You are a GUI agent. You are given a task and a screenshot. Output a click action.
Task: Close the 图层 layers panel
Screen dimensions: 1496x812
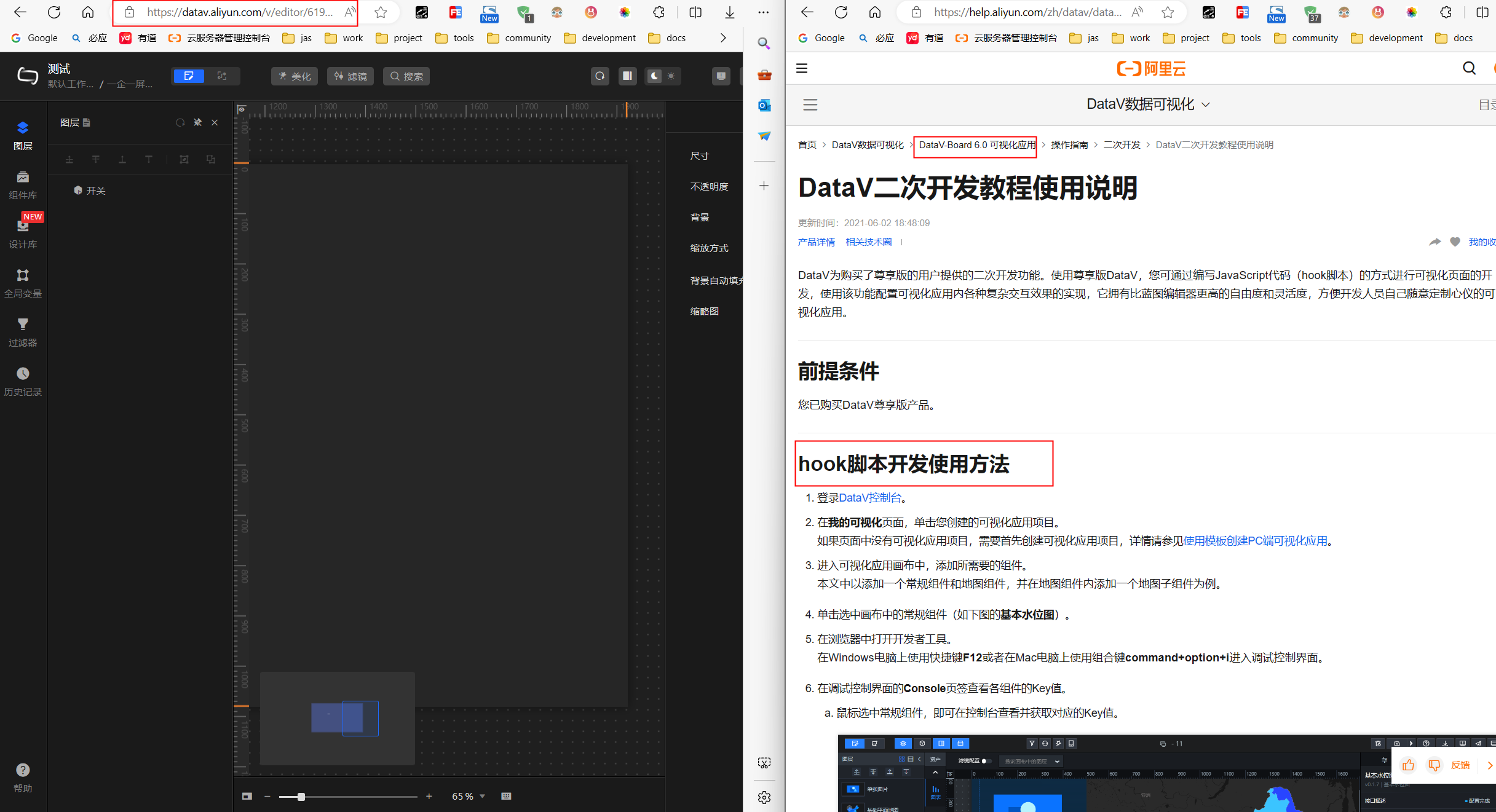(x=215, y=122)
